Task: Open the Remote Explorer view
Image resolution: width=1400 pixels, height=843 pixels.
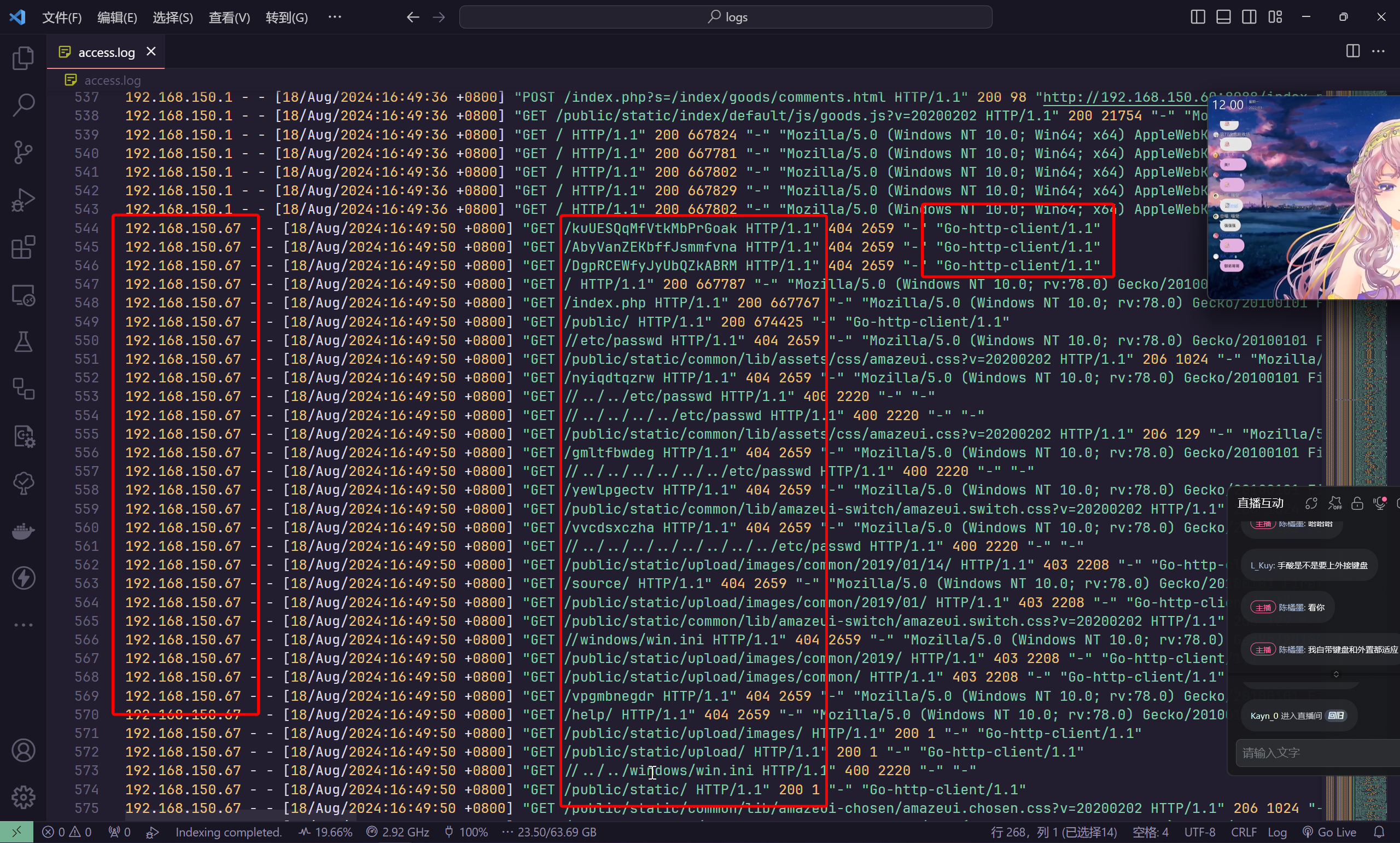Action: [24, 295]
